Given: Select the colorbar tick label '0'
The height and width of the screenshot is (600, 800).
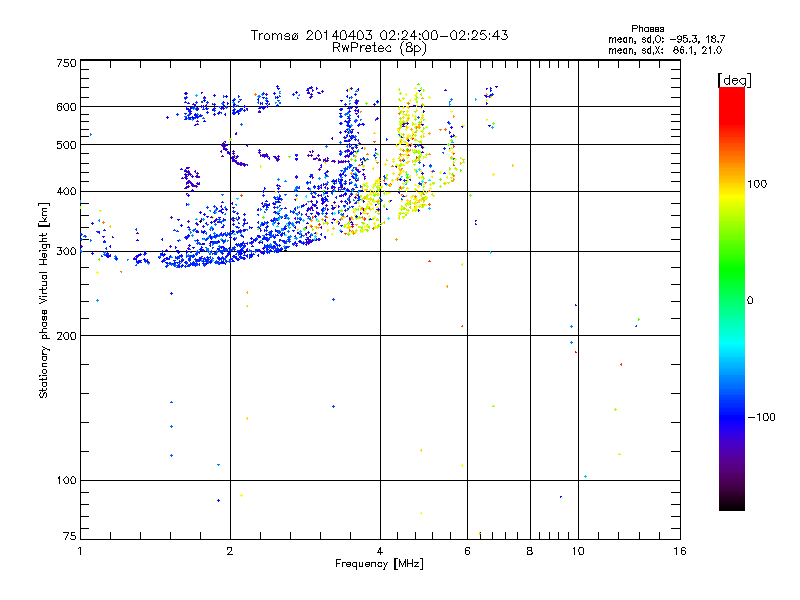Looking at the screenshot, I should click(750, 301).
